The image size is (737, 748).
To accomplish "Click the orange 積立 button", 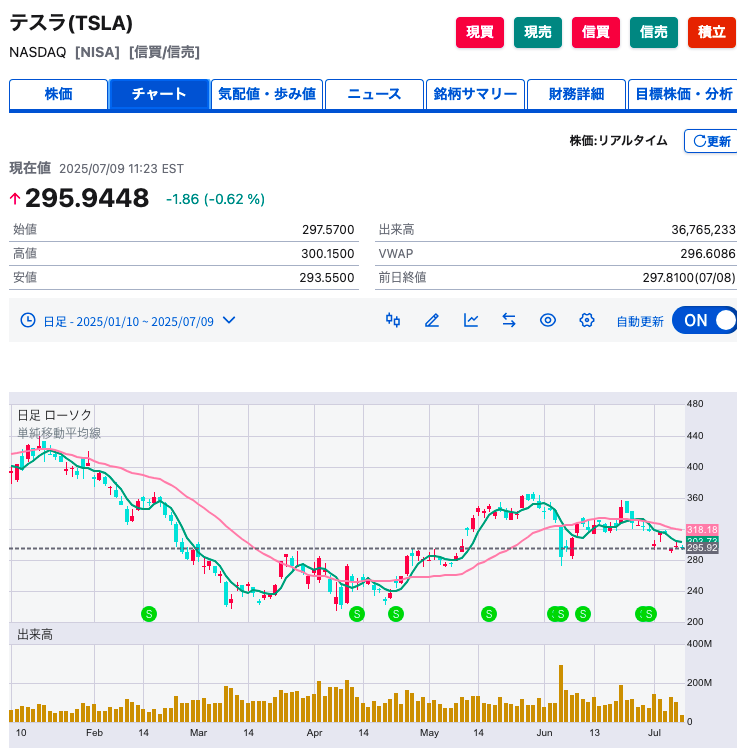I will click(x=712, y=32).
